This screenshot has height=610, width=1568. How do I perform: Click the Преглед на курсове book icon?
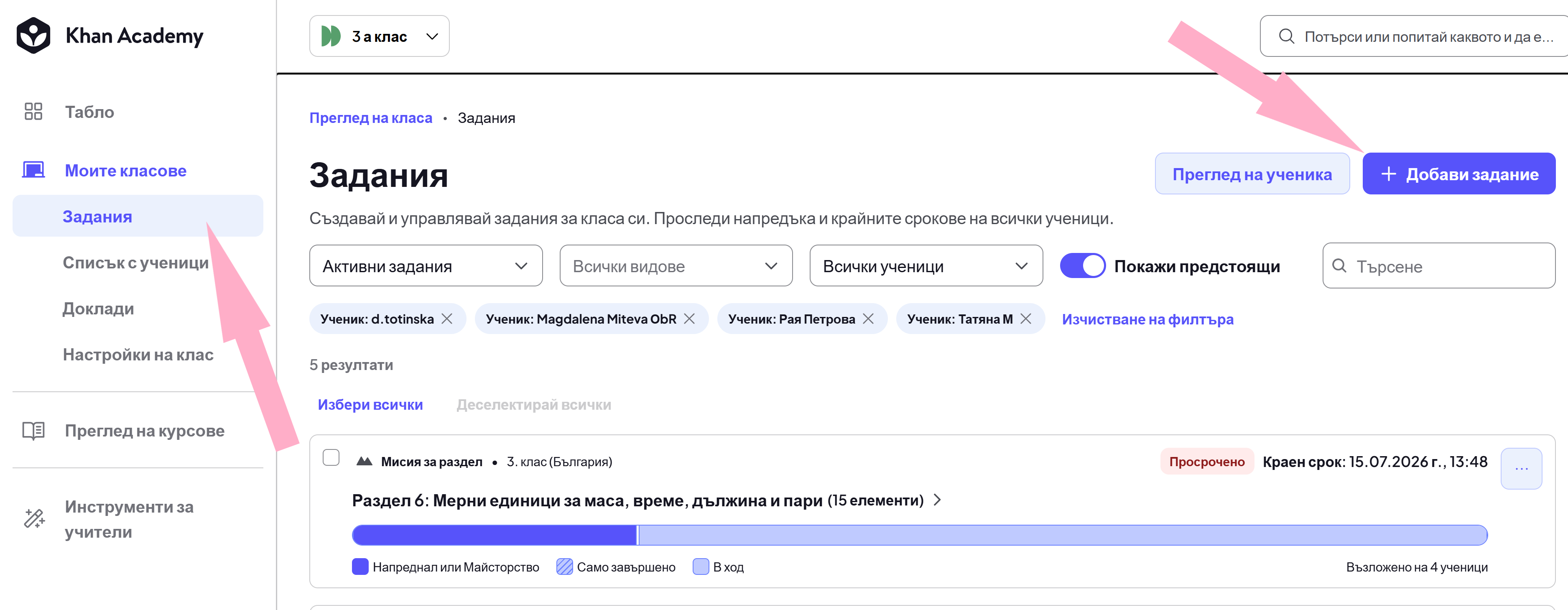[x=33, y=430]
